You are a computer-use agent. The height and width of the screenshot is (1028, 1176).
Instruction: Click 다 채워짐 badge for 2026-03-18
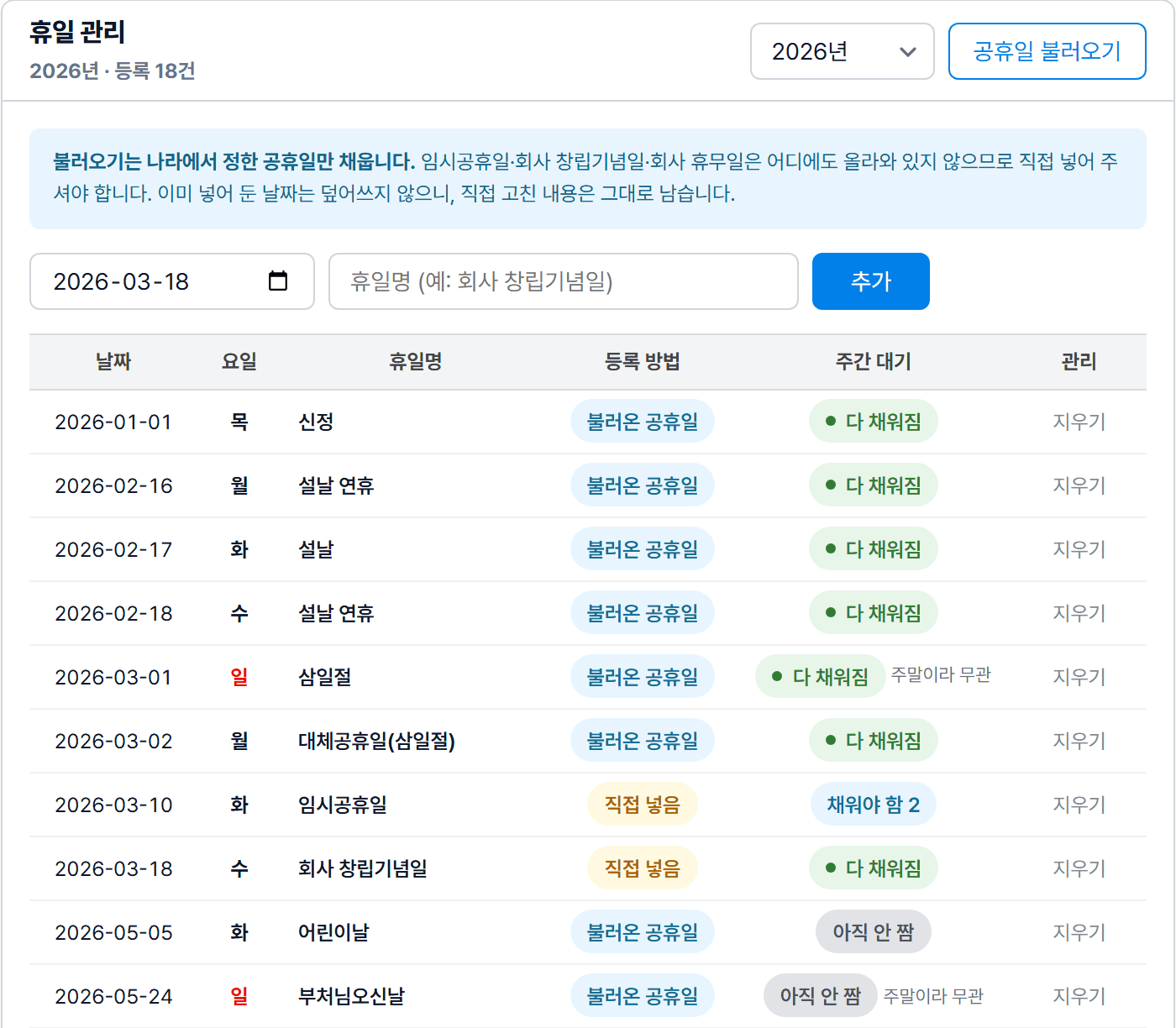point(874,868)
